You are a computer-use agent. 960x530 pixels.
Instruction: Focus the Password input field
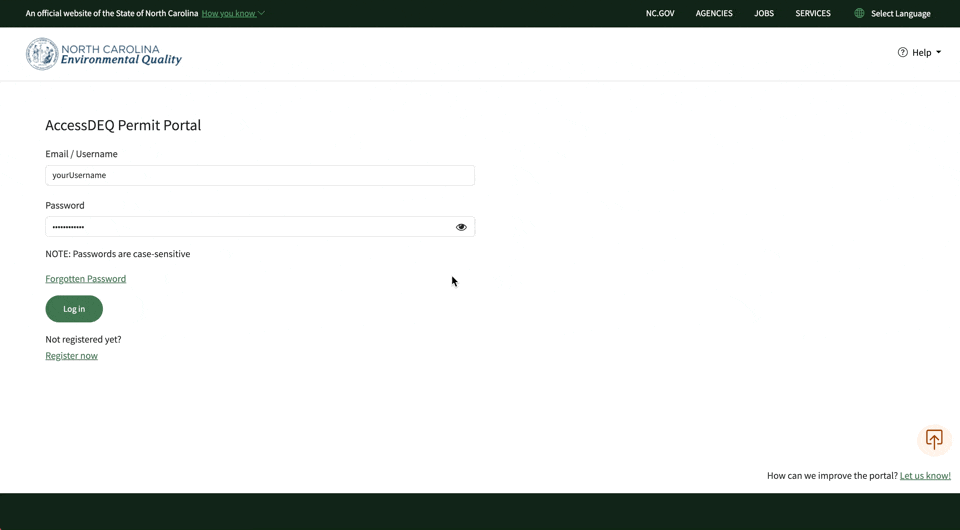[260, 226]
